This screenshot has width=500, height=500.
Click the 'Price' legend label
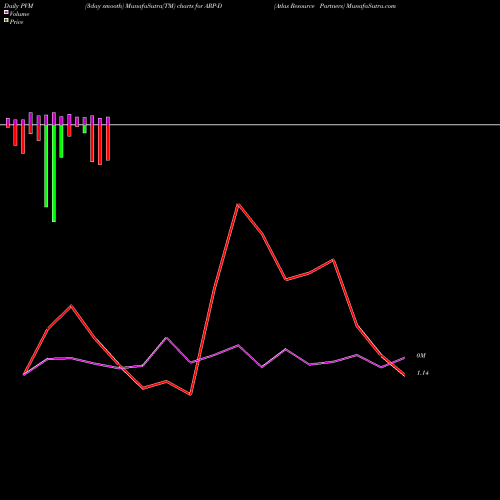click(16, 22)
